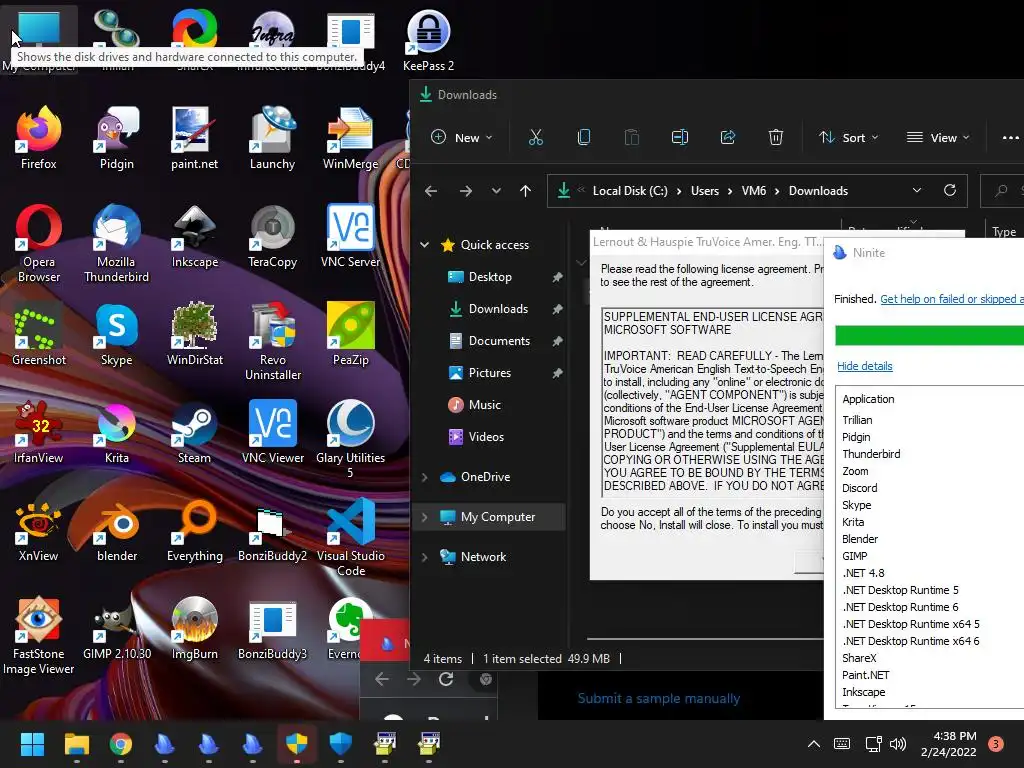Open FastStone Image Viewer desktop icon
This screenshot has height=768, width=1024.
click(x=39, y=635)
